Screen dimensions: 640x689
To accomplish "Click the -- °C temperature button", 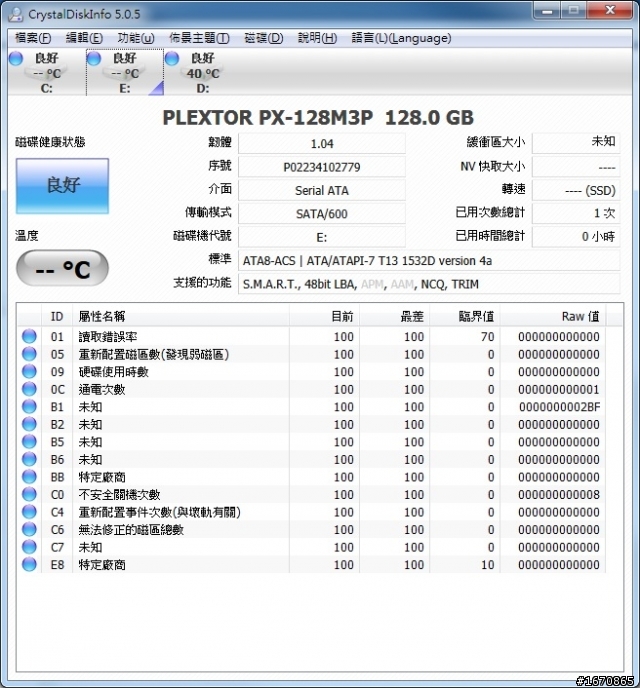I will tap(62, 268).
